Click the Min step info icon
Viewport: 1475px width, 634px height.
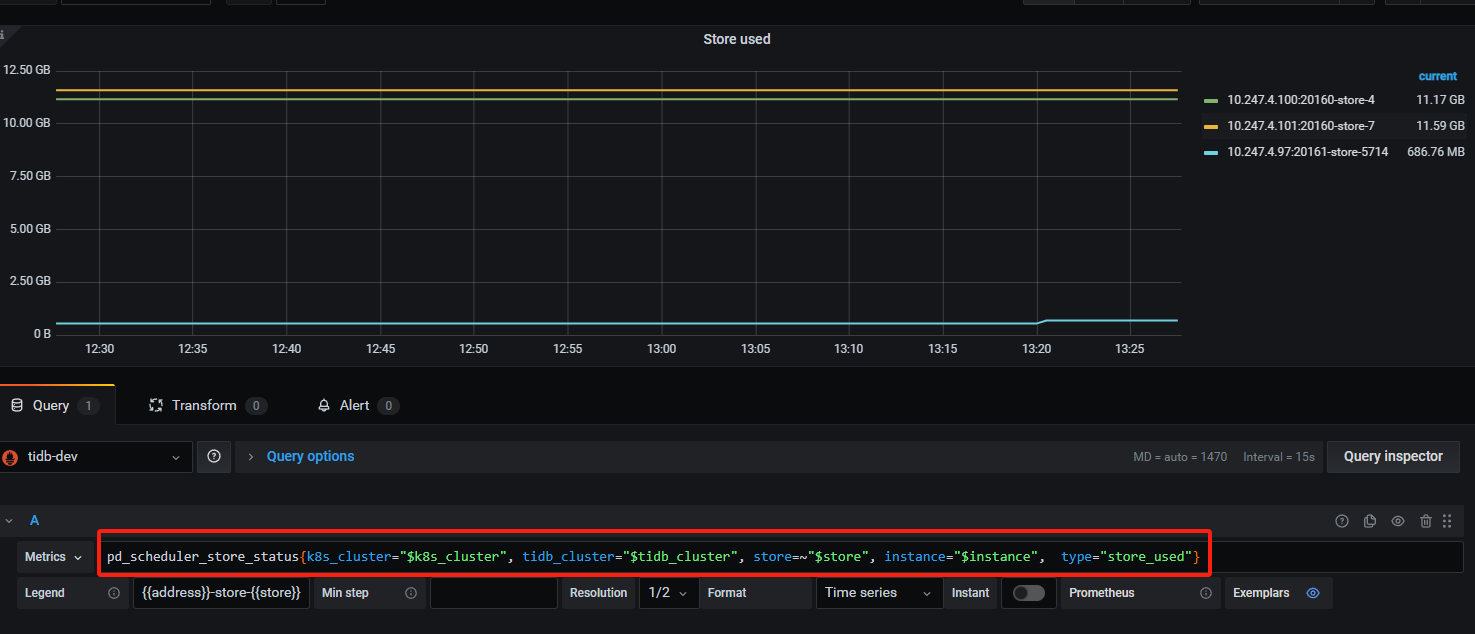[410, 593]
